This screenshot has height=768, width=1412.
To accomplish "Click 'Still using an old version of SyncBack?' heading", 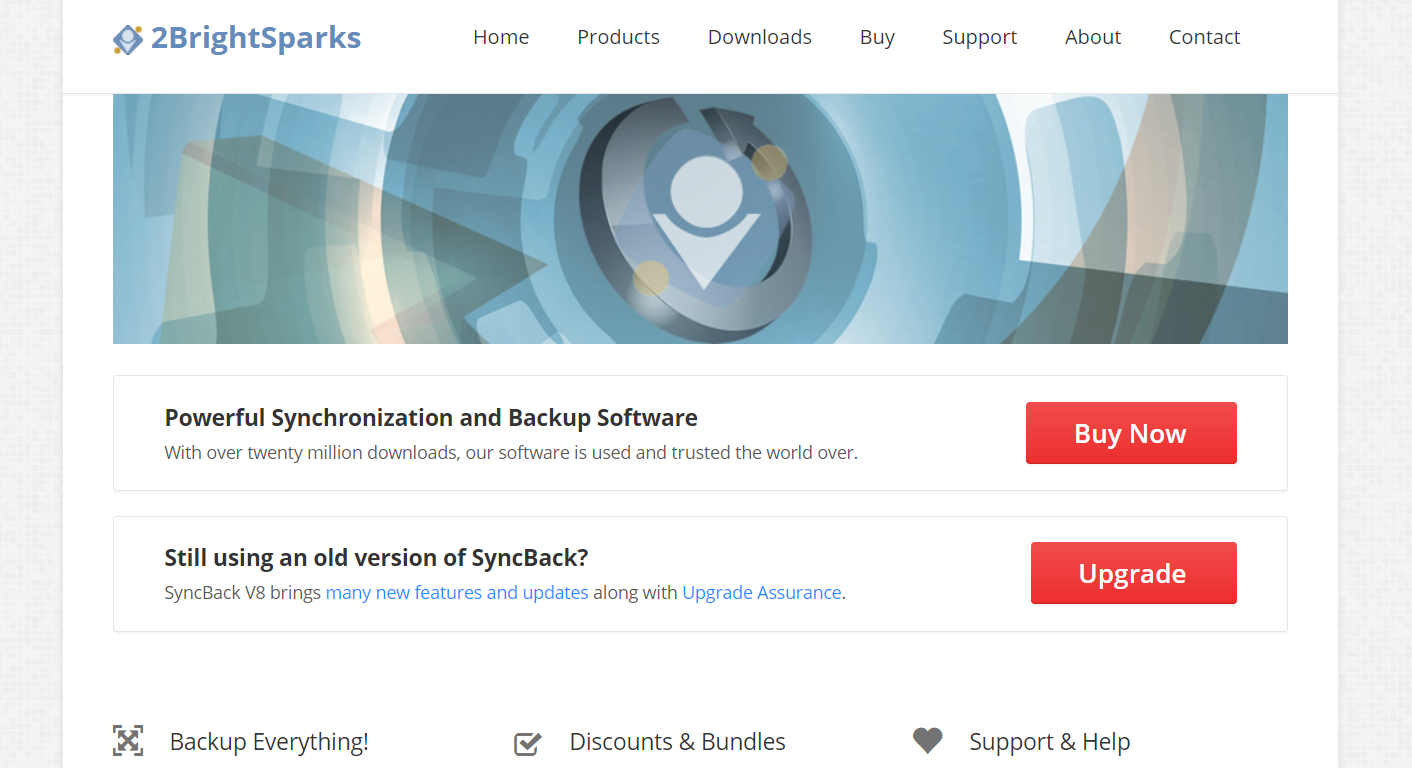I will [376, 557].
